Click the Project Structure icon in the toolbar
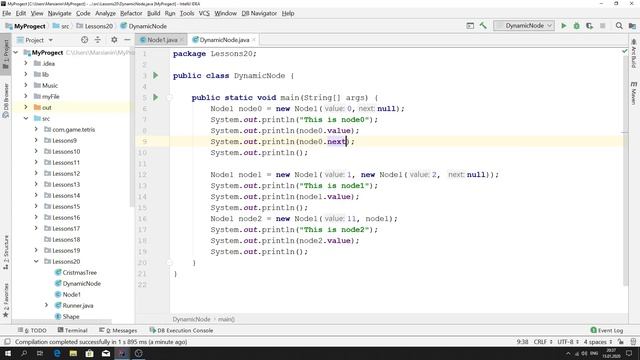This screenshot has width=640, height=360. (x=632, y=26)
